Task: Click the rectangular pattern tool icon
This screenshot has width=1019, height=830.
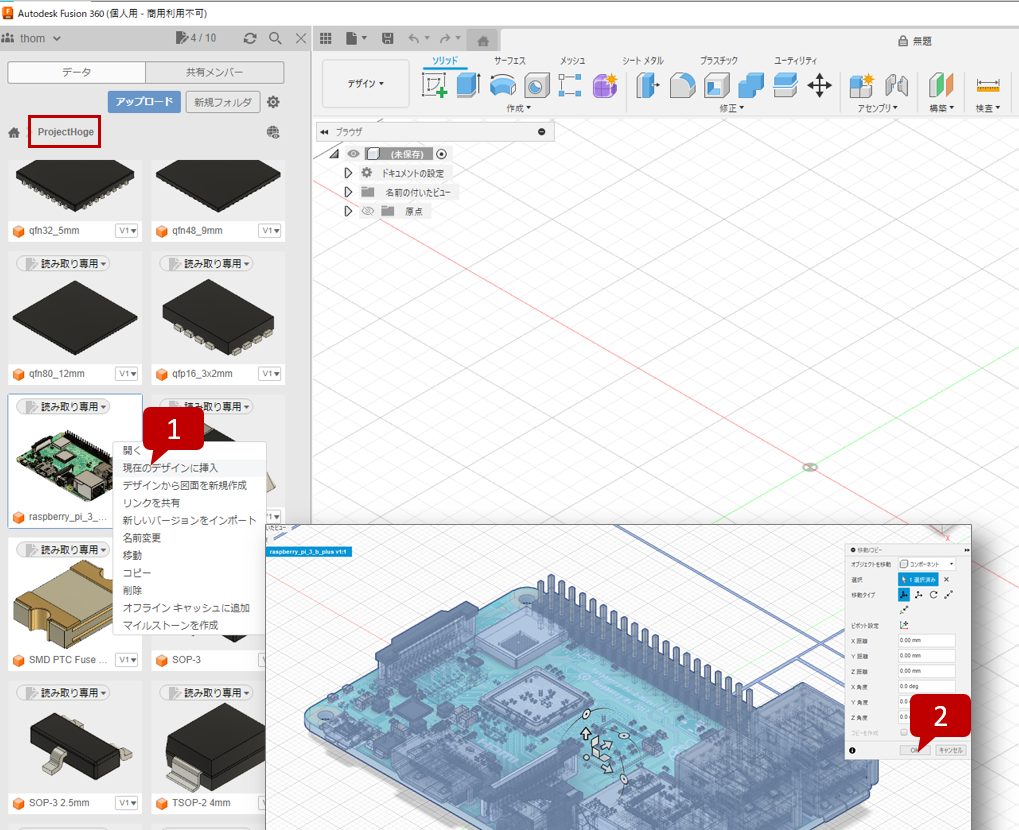Action: pos(570,85)
